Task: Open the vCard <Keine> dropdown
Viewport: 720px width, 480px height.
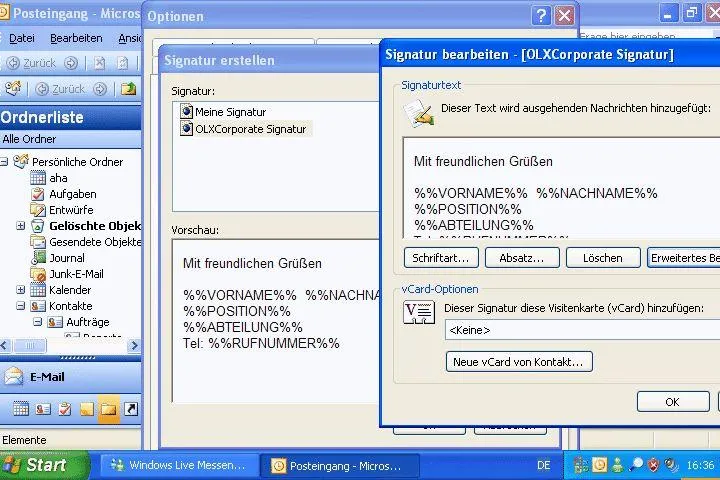Action: (x=582, y=330)
